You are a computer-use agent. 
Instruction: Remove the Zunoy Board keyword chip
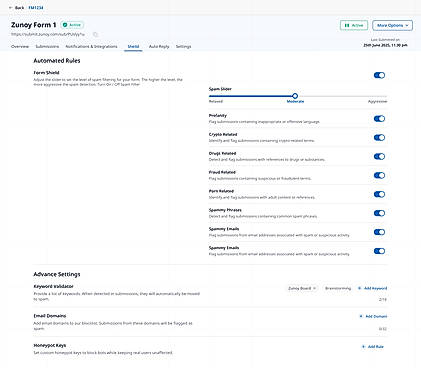point(315,288)
